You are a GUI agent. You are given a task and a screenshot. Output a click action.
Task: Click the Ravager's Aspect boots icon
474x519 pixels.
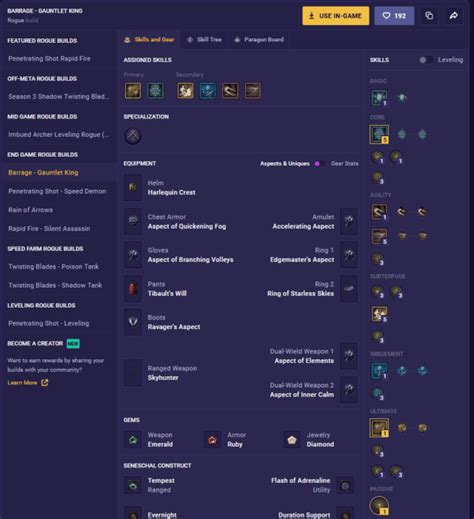133,322
